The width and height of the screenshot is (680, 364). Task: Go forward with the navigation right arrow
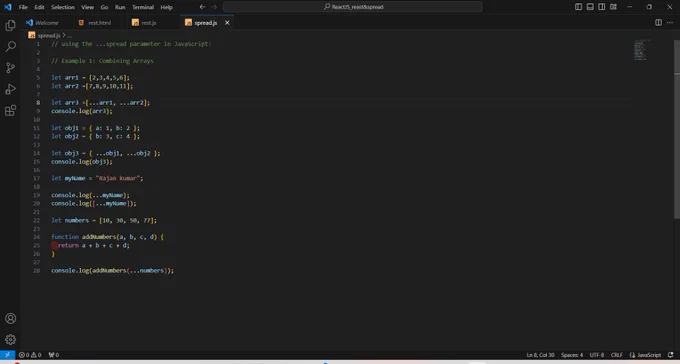[214, 7]
